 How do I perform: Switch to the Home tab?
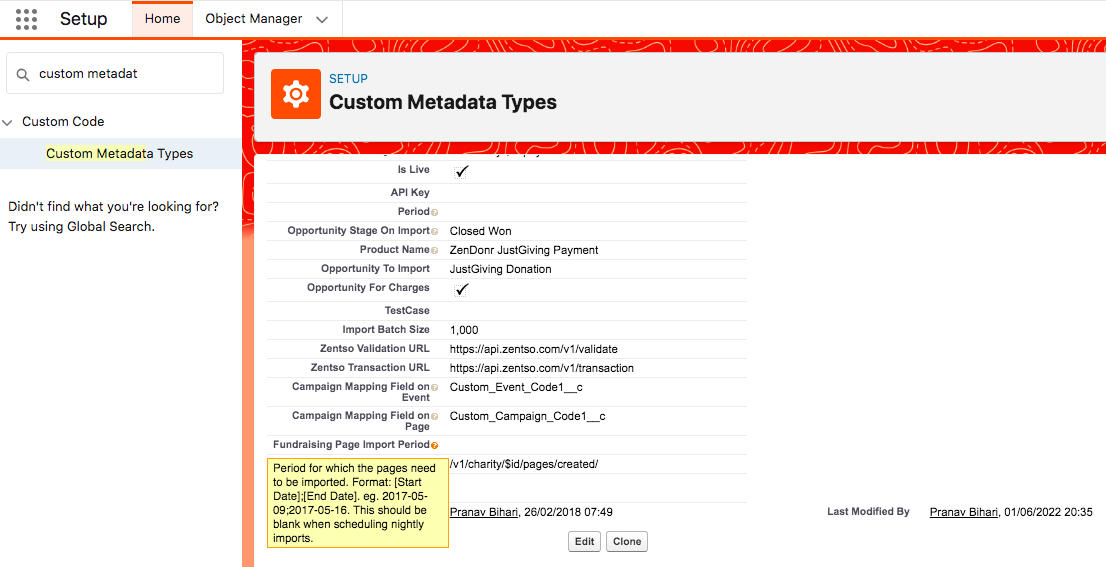coord(162,19)
